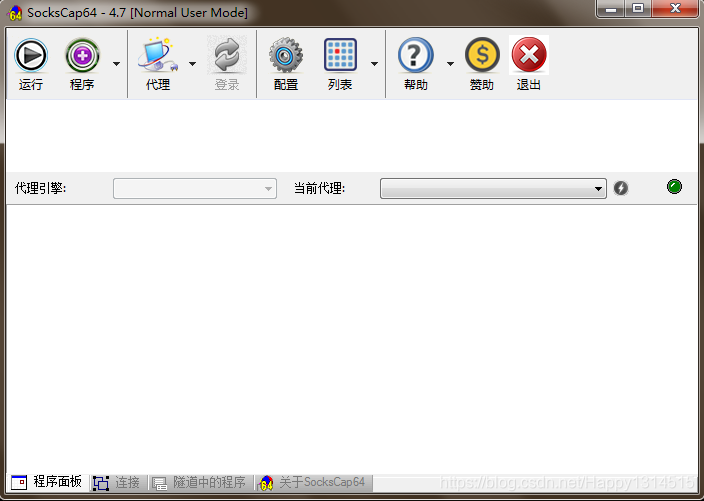704x501 pixels.
Task: Expand the arrow next to 程序
Action: click(116, 64)
